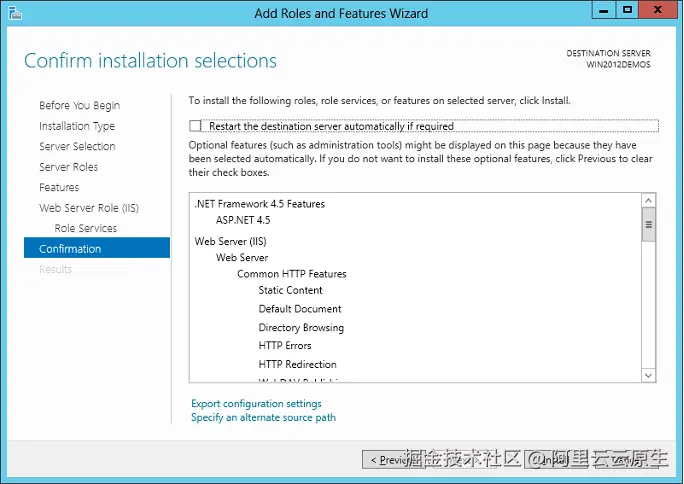The height and width of the screenshot is (484, 684).
Task: Maximize the wizard window
Action: (627, 10)
